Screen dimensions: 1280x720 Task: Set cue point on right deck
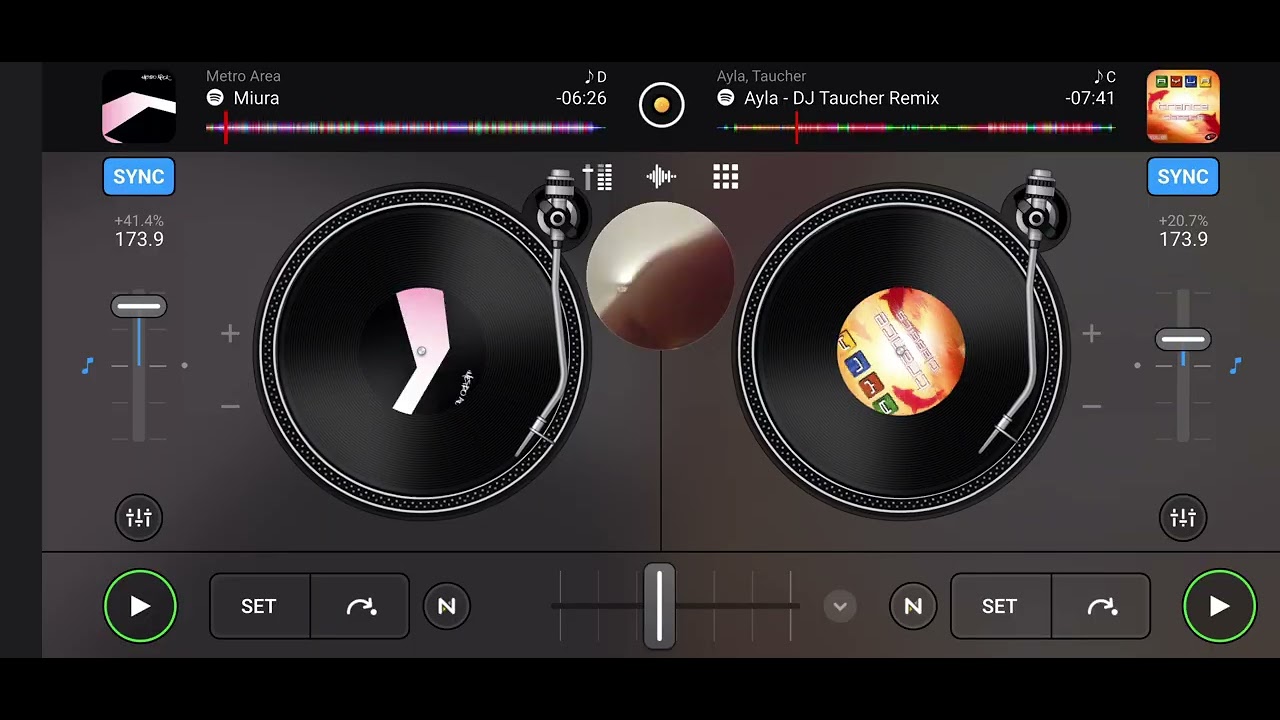tap(1000, 606)
